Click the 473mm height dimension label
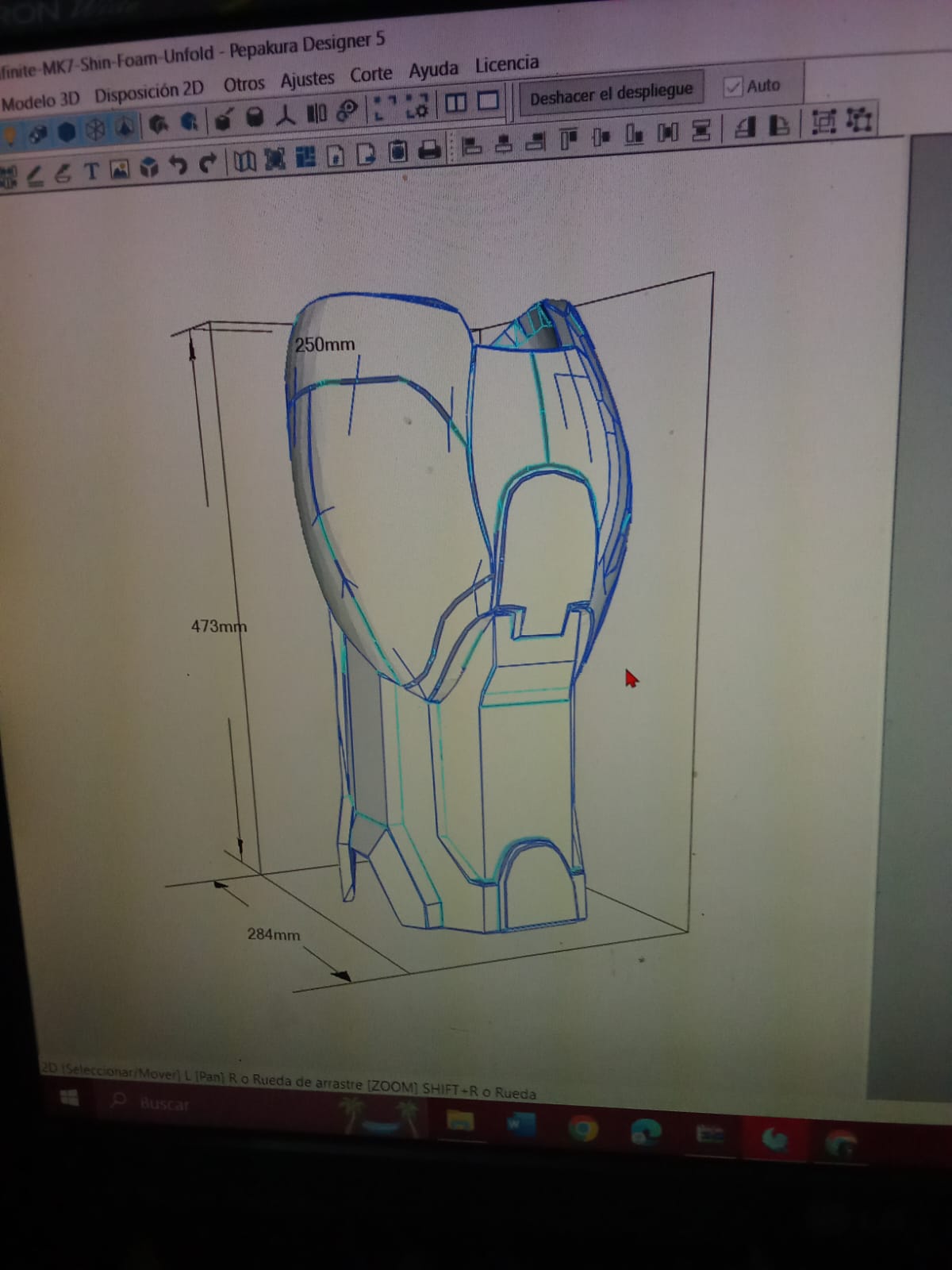 (219, 626)
